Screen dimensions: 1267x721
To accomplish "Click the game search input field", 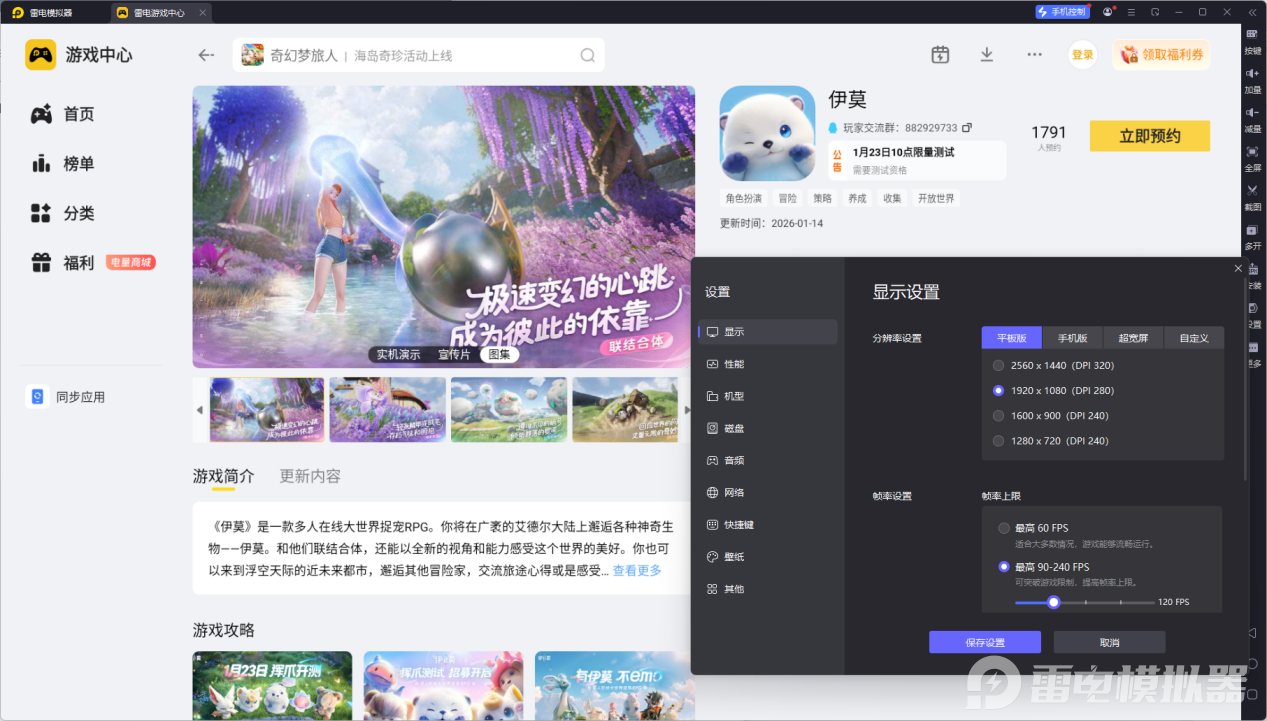I will 420,56.
